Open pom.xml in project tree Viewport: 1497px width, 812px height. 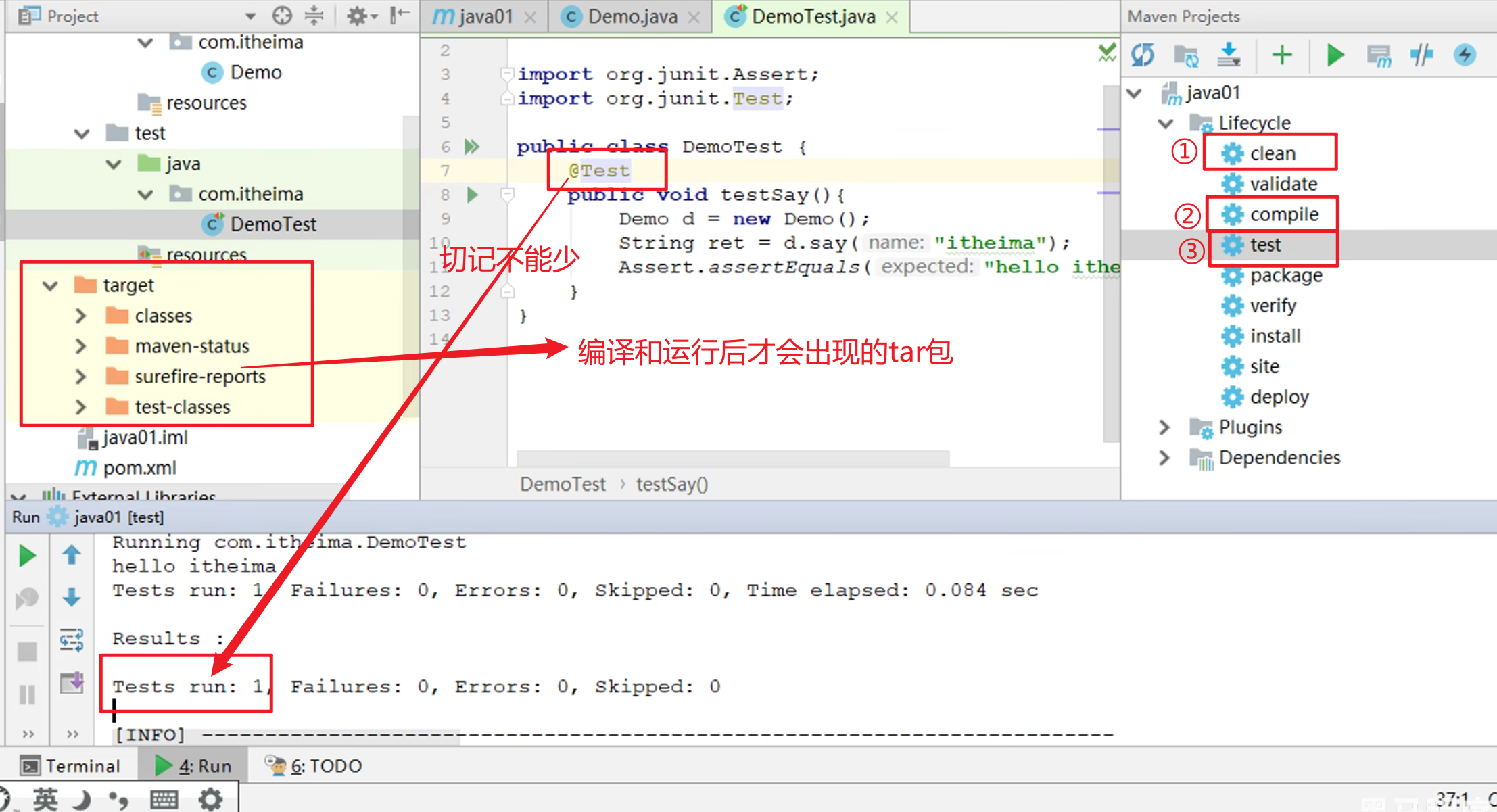[139, 468]
